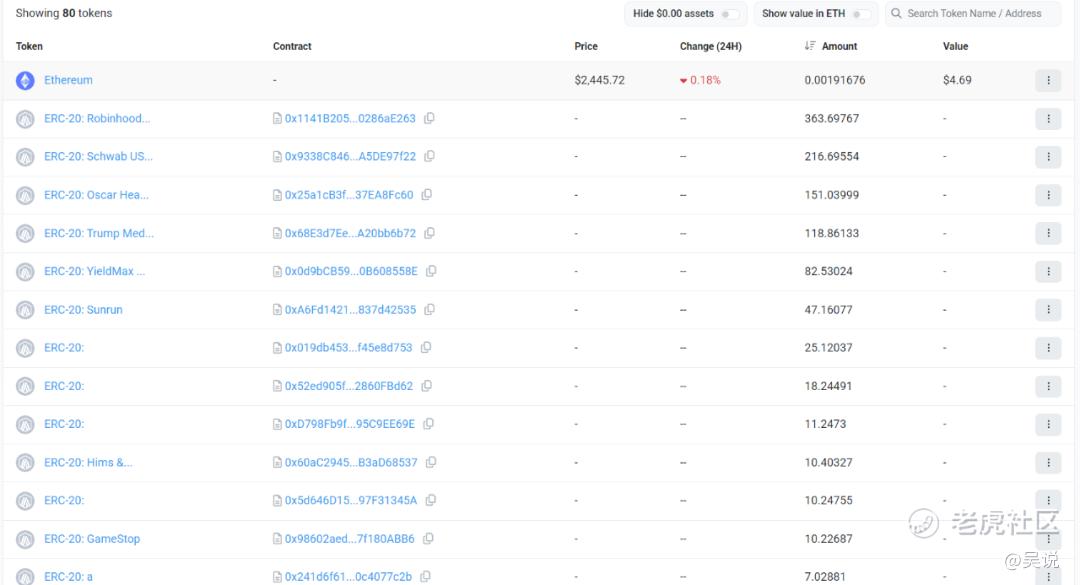The width and height of the screenshot is (1080, 585).
Task: Copy contract address 0xD798Fb9f...95C9EE69E
Action: [428, 424]
